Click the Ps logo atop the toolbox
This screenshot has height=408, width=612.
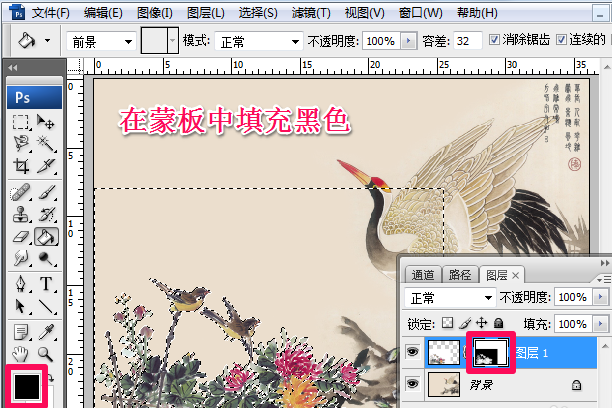34,97
